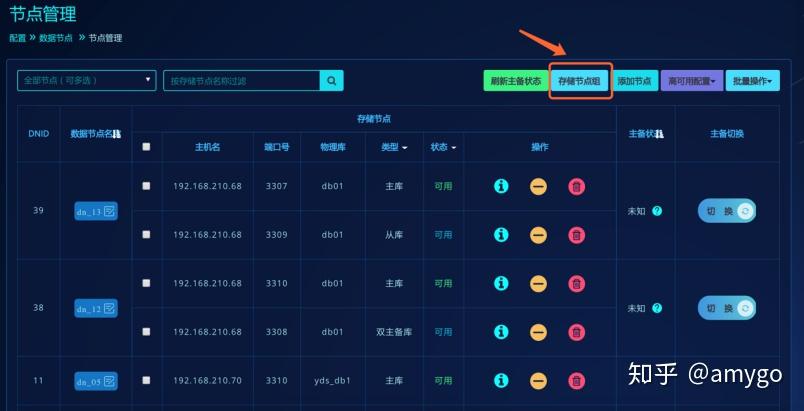The width and height of the screenshot is (804, 411).
Task: Click the 主机名 column header
Action: 207,147
